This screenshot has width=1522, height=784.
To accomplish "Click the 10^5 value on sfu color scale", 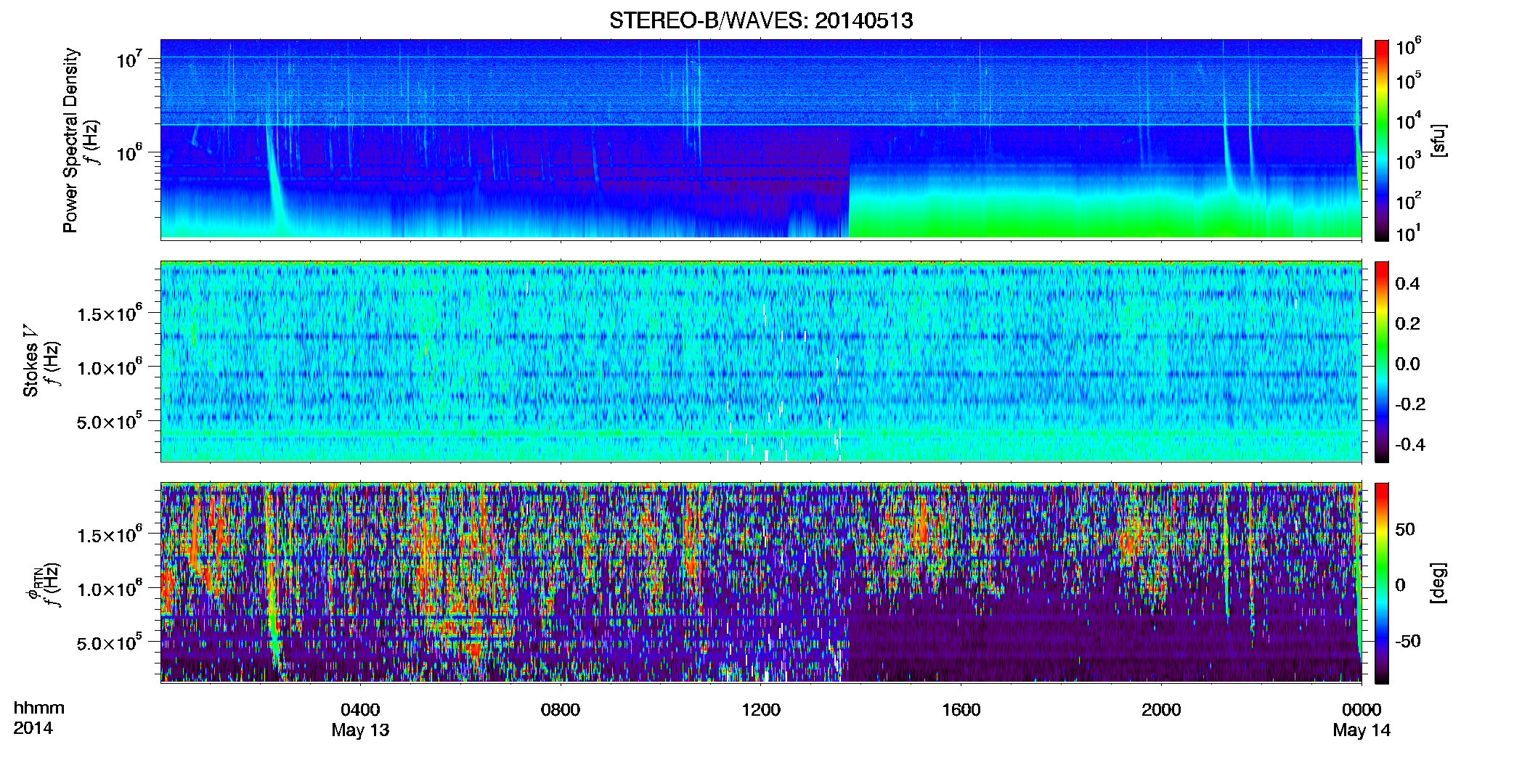I will click(1409, 81).
